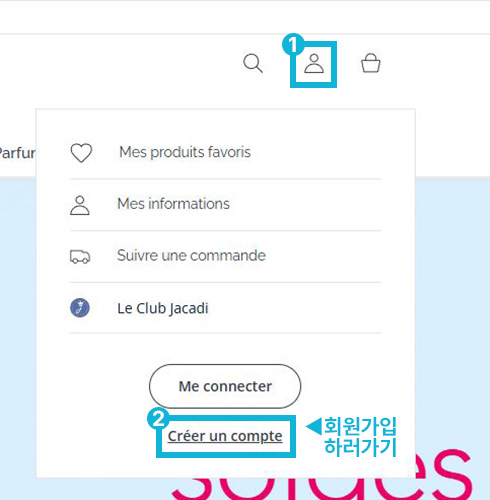Select Suivre une commande

[191, 256]
